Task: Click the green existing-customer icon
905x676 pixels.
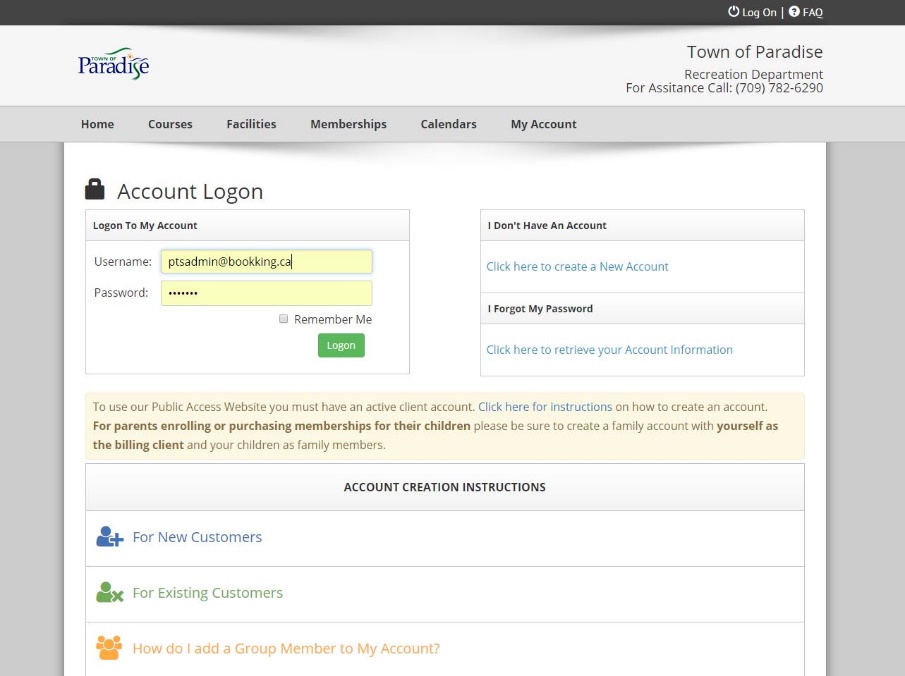Action: [x=109, y=593]
